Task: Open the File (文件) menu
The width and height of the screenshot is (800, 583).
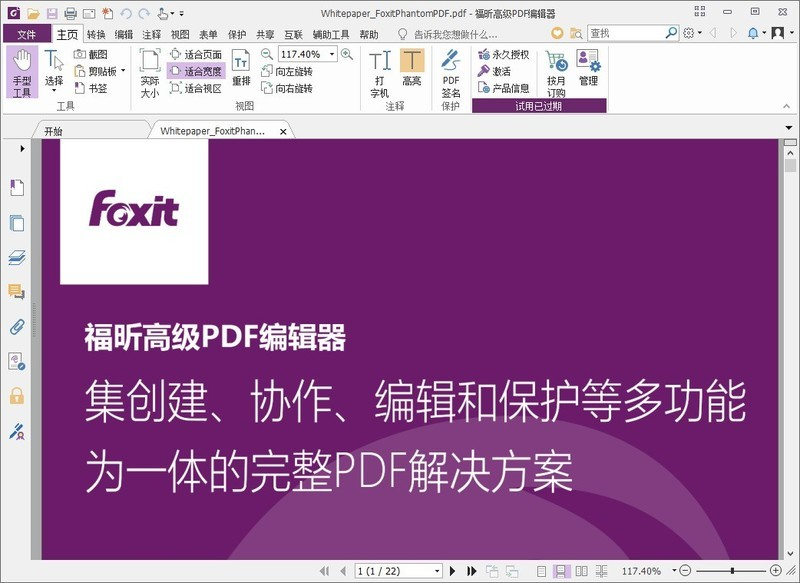Action: click(27, 34)
